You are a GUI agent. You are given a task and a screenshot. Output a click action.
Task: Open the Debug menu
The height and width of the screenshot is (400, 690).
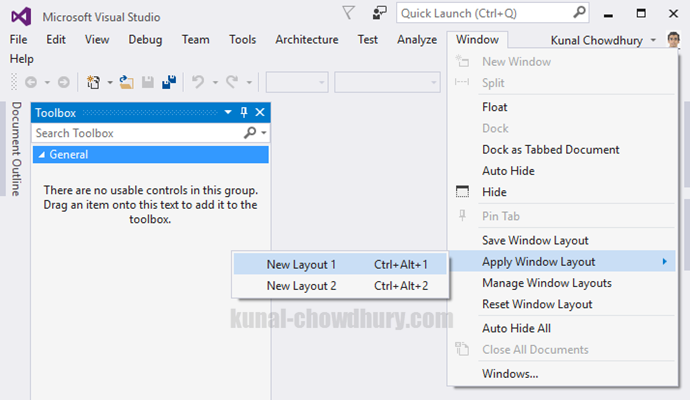pos(145,40)
